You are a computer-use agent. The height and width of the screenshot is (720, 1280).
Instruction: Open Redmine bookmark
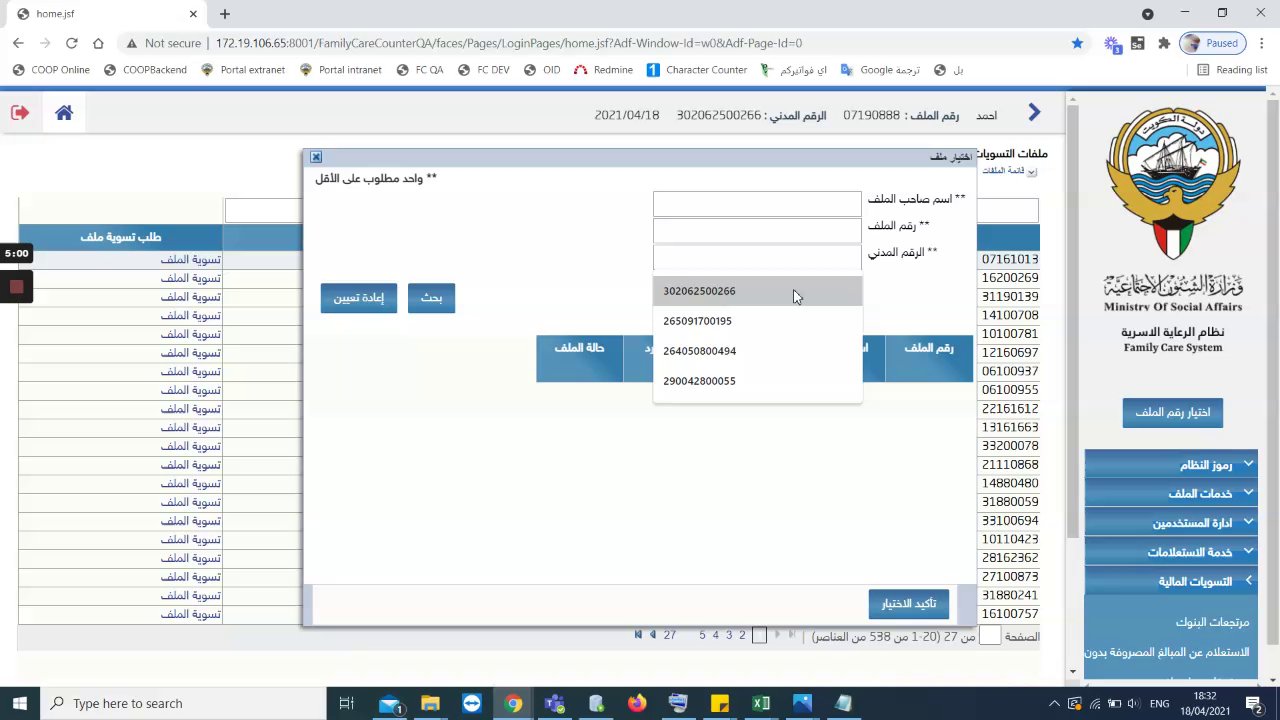(x=603, y=70)
